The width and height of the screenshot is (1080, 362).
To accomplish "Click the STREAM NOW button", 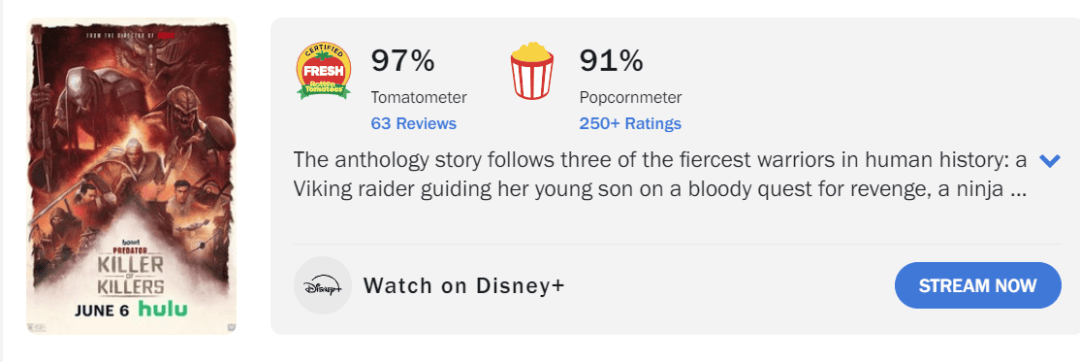I will (x=977, y=286).
